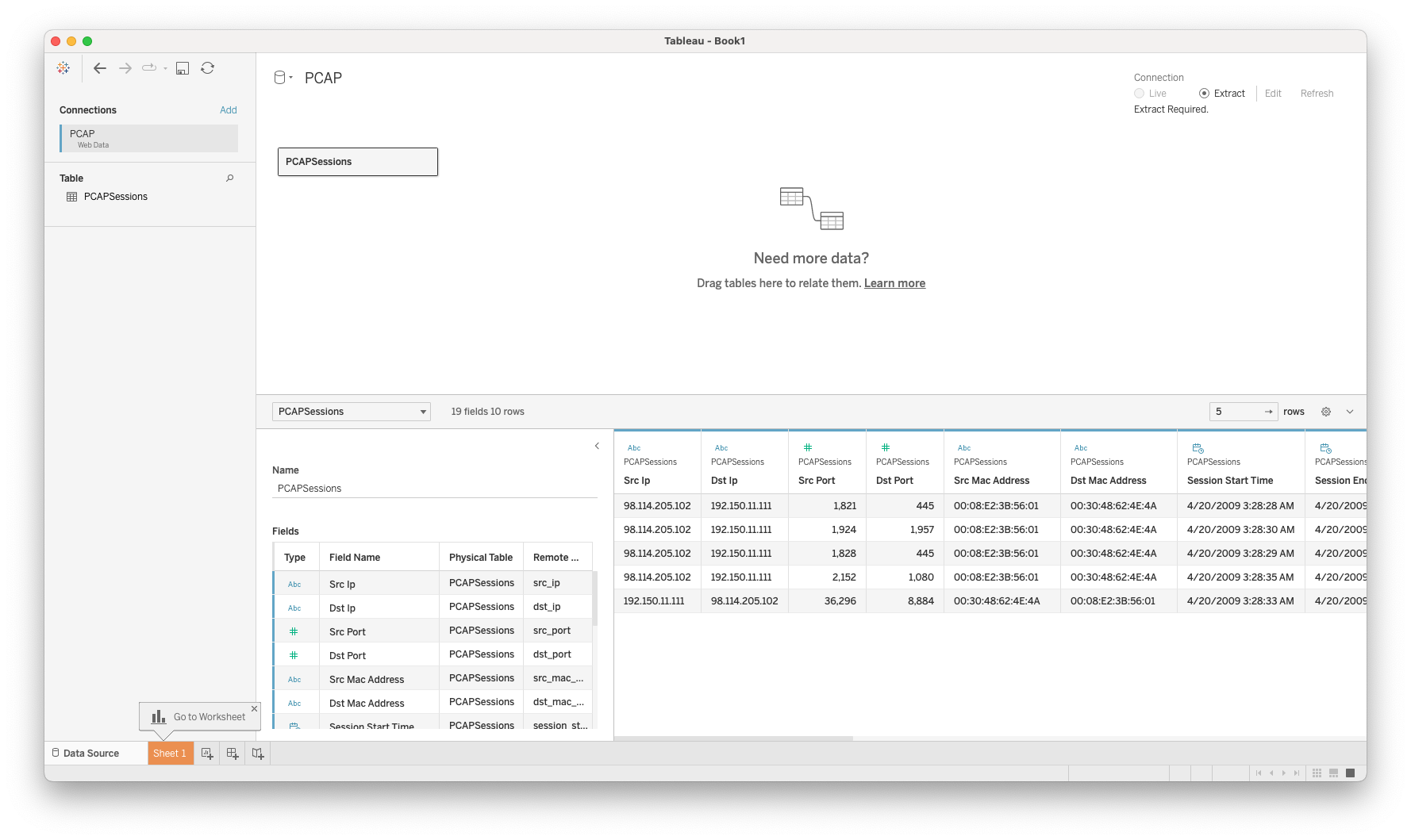Click the show tabs icon in status bar

click(x=1351, y=773)
